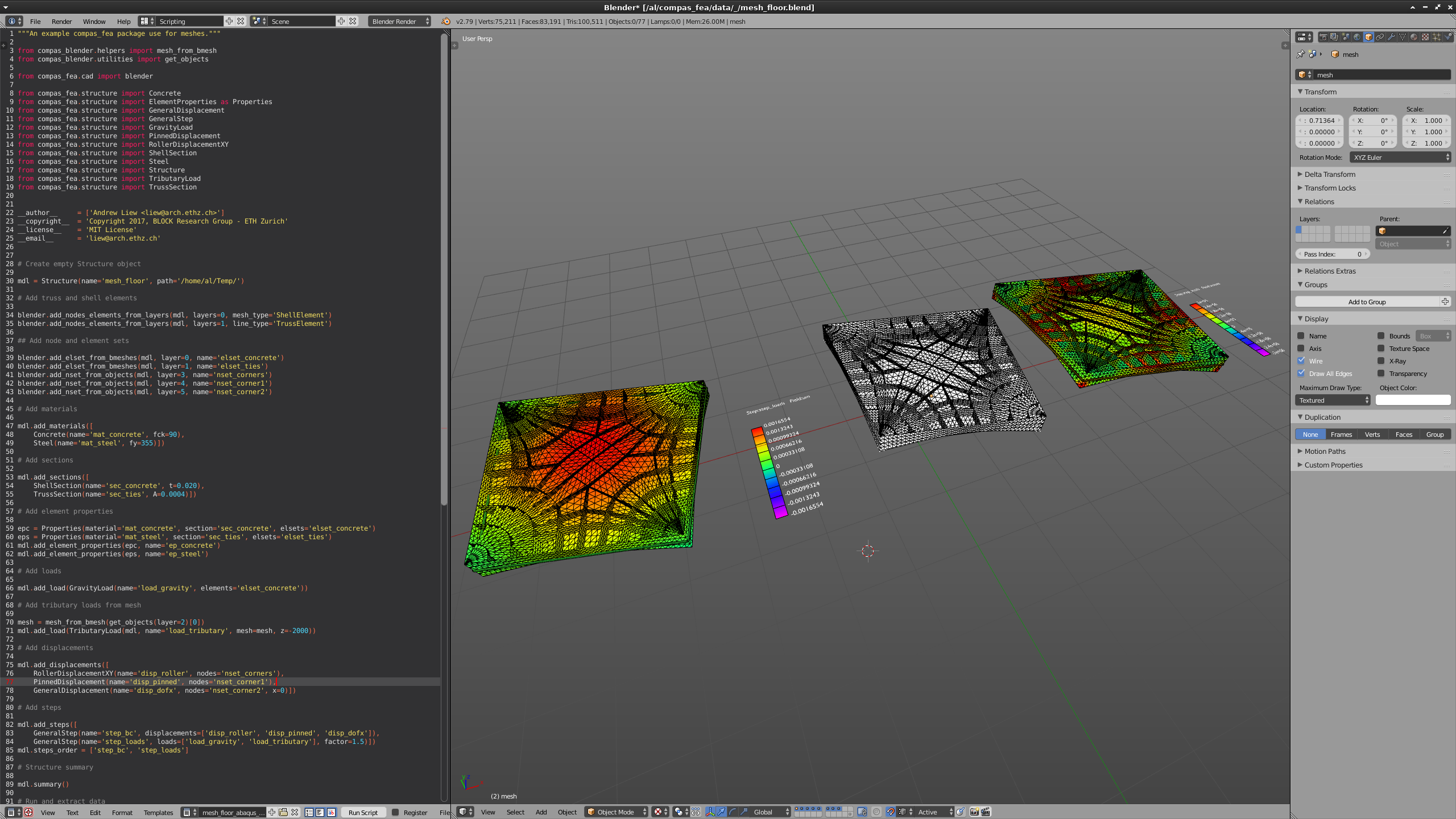
Task: Enable the Transparency checkbox in Display panel
Action: coord(1381,374)
